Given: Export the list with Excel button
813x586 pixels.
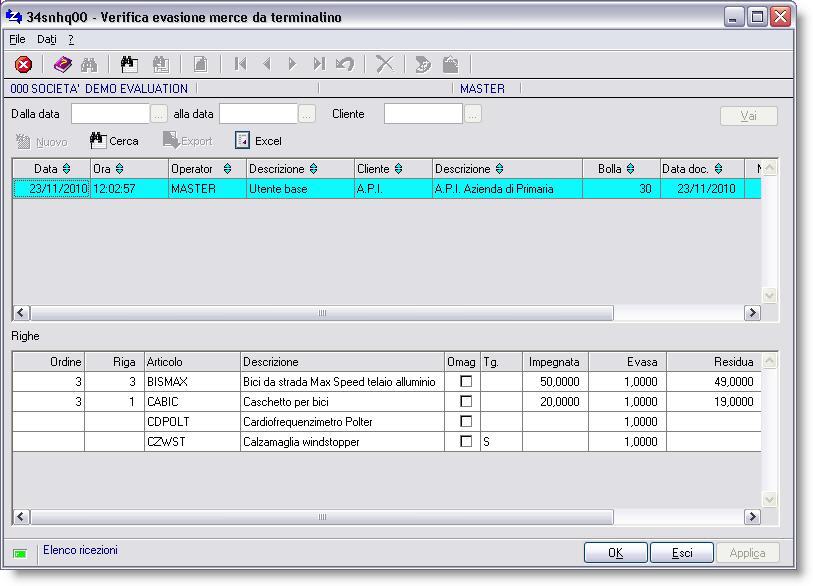Looking at the screenshot, I should point(258,141).
